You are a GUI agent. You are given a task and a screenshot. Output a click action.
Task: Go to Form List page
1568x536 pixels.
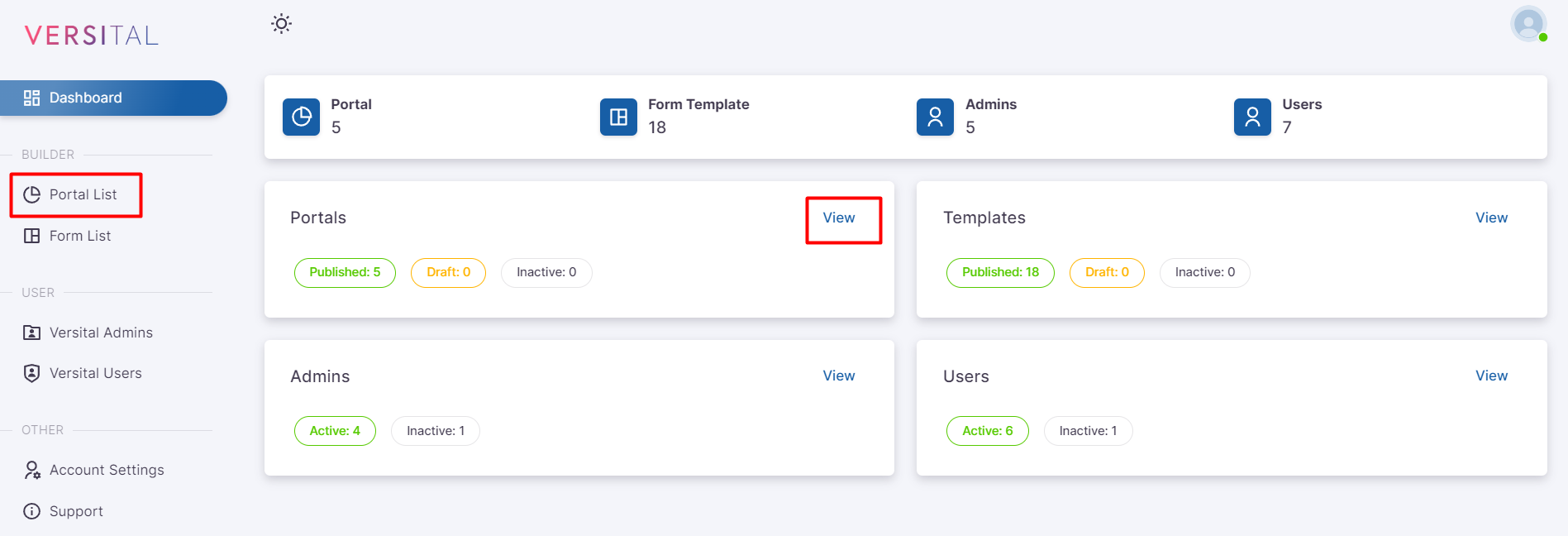pyautogui.click(x=79, y=236)
